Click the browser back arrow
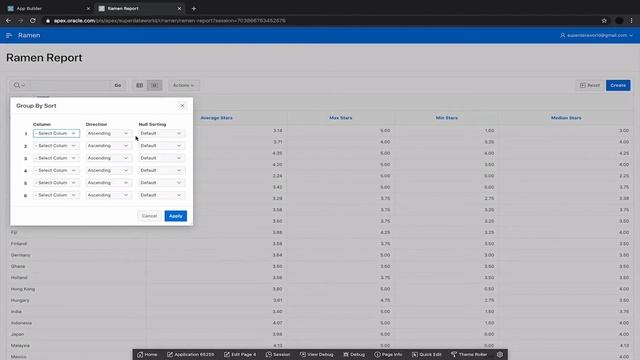Viewport: 640px width, 360px height. tap(8, 20)
